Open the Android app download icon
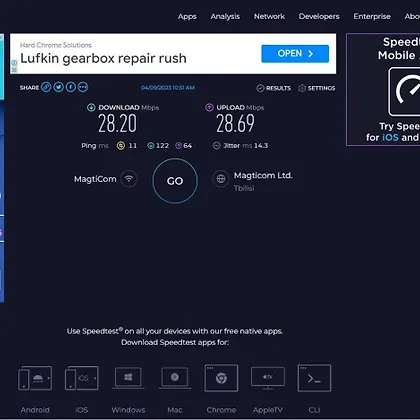Screen dimensions: 420x420 (x=35, y=378)
